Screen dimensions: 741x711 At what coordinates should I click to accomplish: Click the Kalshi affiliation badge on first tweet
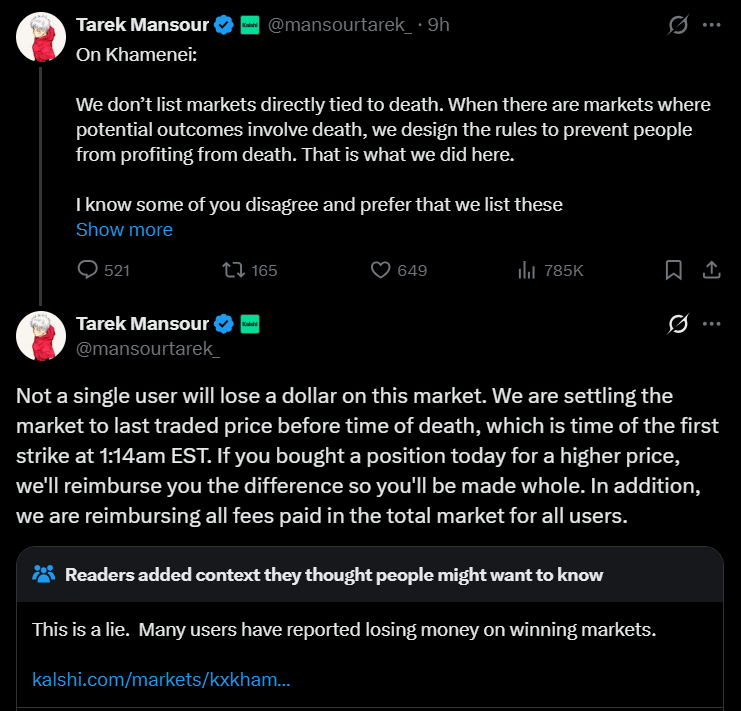coord(250,25)
